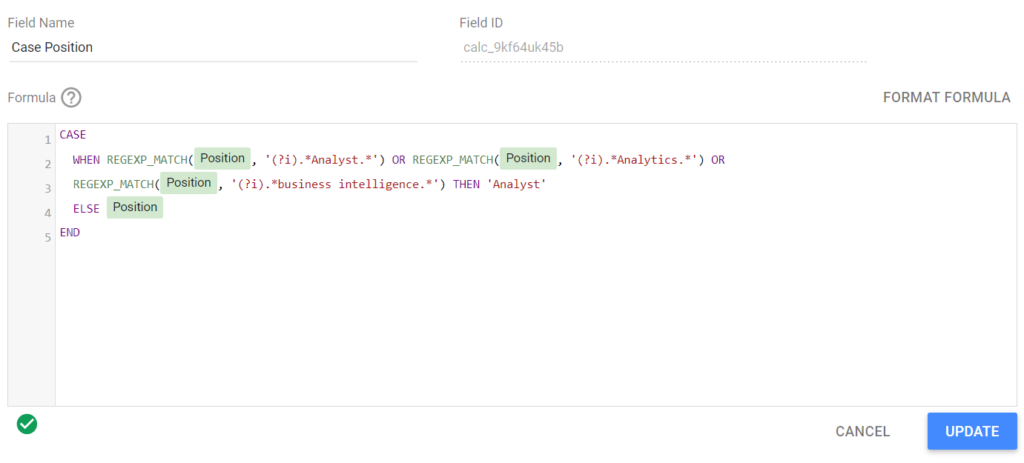Click the FORMAT FORMULA button
1024x463 pixels.
pos(946,98)
